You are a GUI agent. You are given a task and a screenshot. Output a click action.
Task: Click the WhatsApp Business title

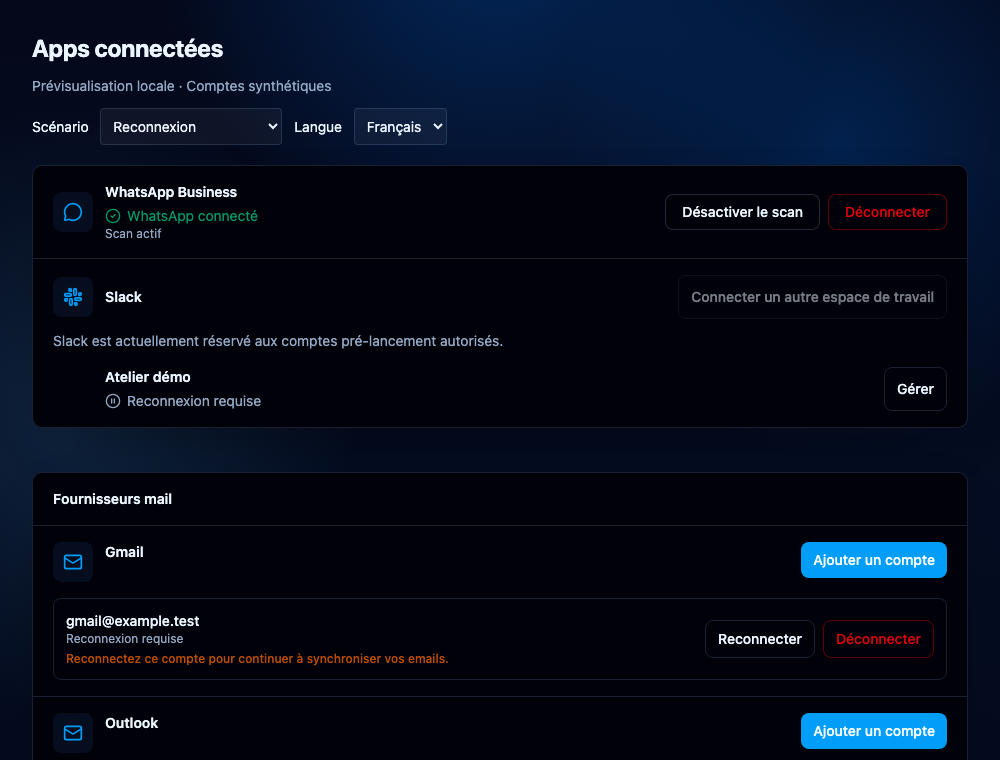pyautogui.click(x=171, y=192)
